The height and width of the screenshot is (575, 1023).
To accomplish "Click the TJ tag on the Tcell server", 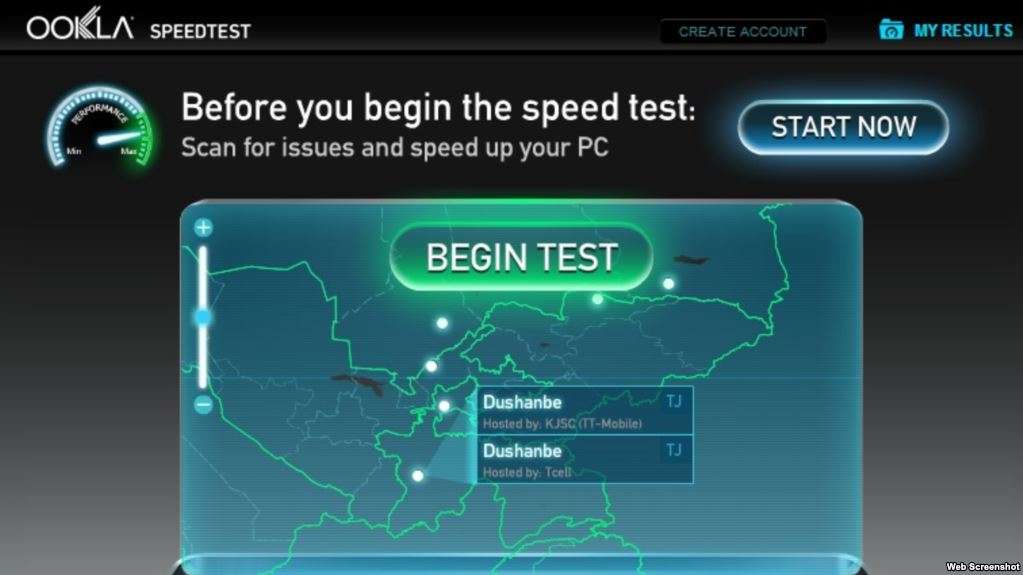I will [x=674, y=450].
